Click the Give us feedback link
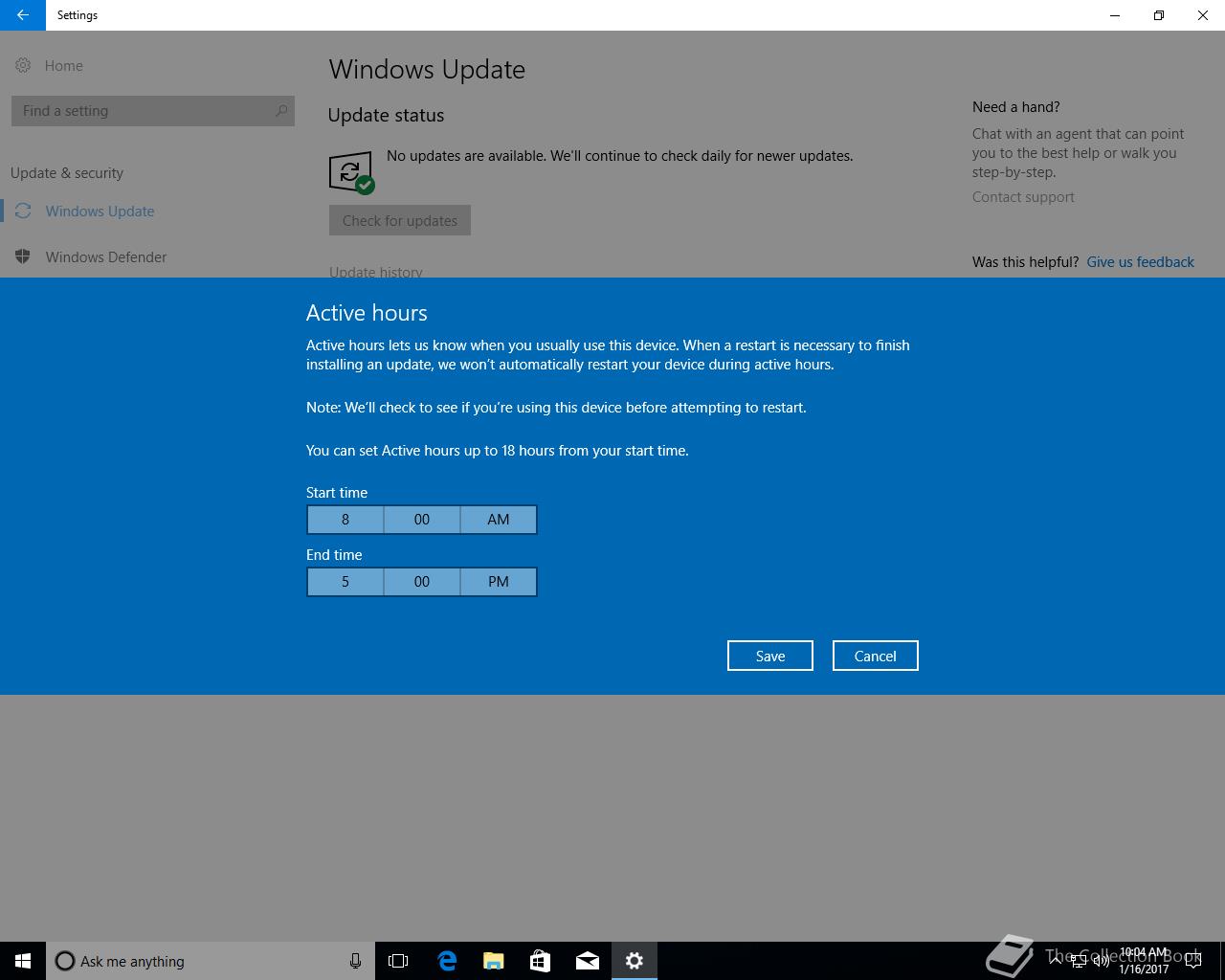 tap(1140, 262)
